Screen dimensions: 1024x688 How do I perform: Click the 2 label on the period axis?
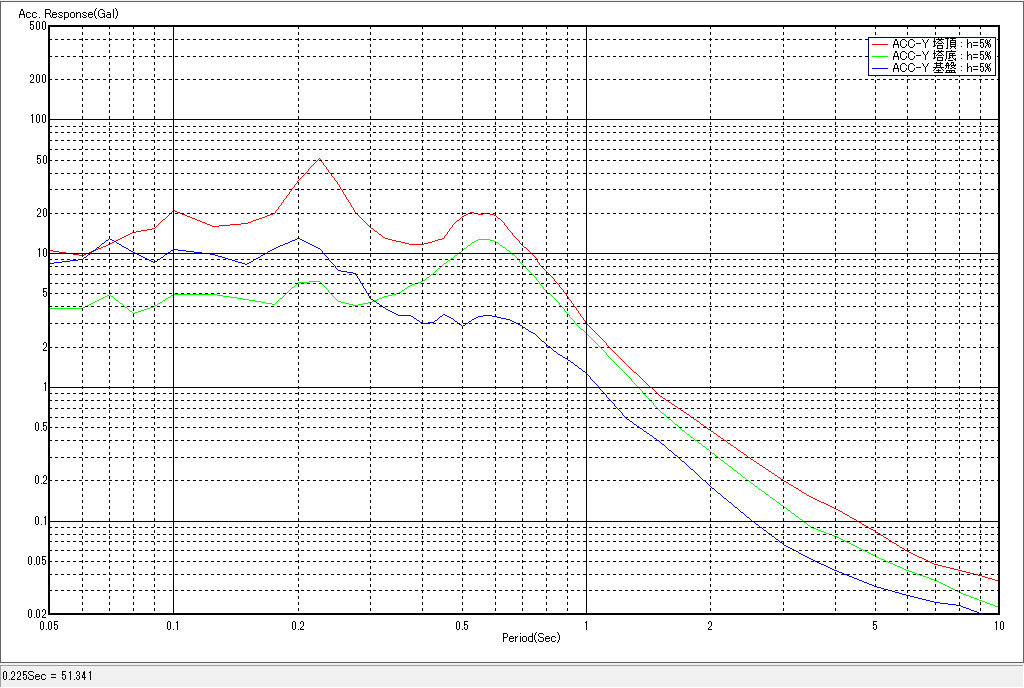coord(709,626)
